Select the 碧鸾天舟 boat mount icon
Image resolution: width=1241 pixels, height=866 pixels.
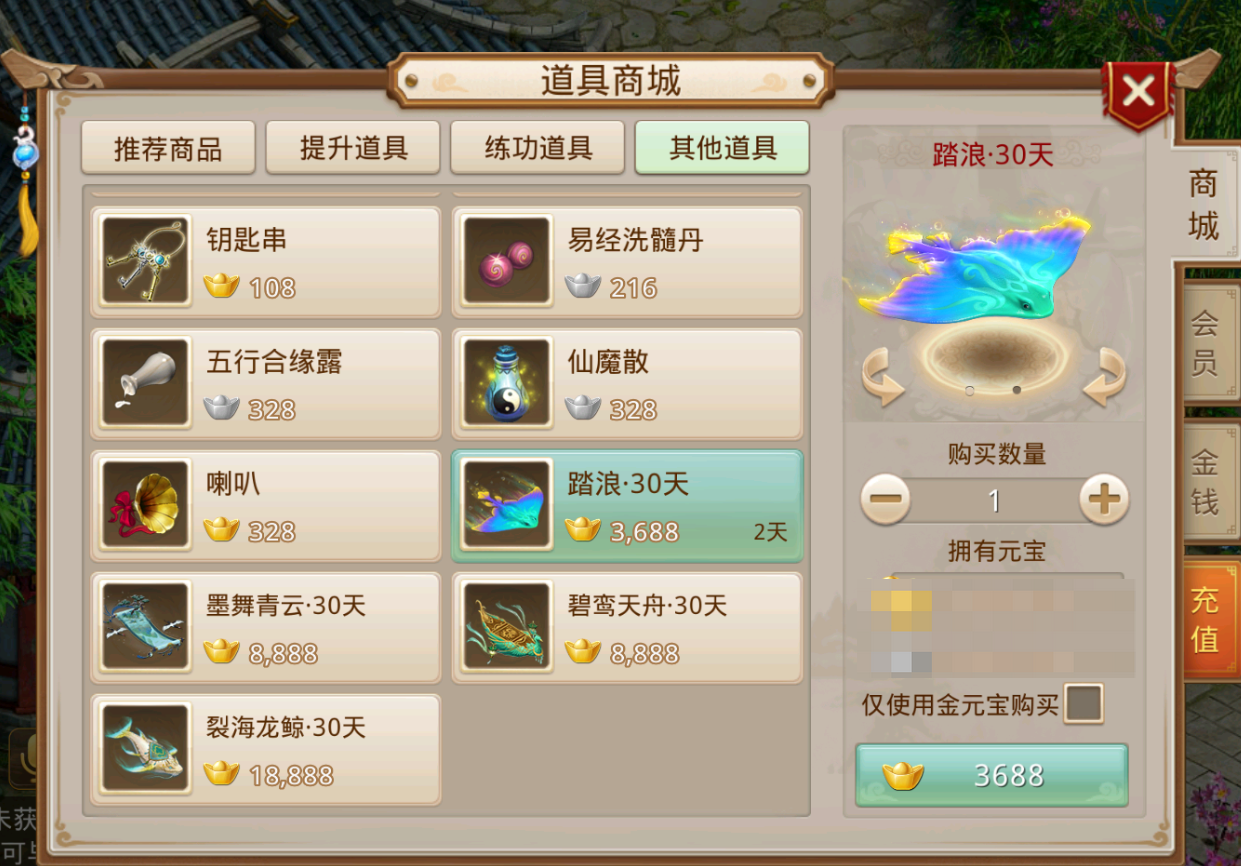pyautogui.click(x=507, y=627)
